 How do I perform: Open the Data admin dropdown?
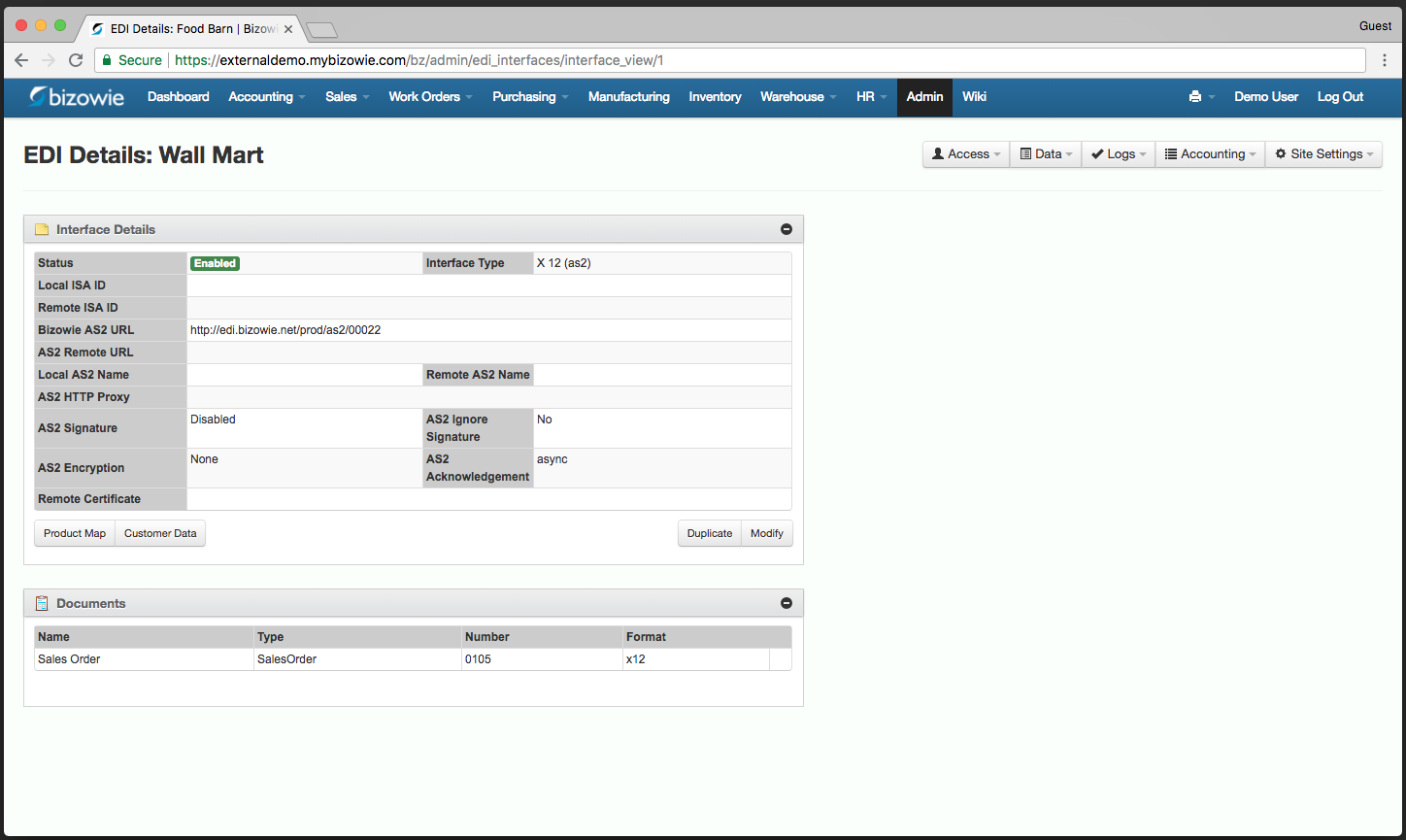coord(1046,154)
